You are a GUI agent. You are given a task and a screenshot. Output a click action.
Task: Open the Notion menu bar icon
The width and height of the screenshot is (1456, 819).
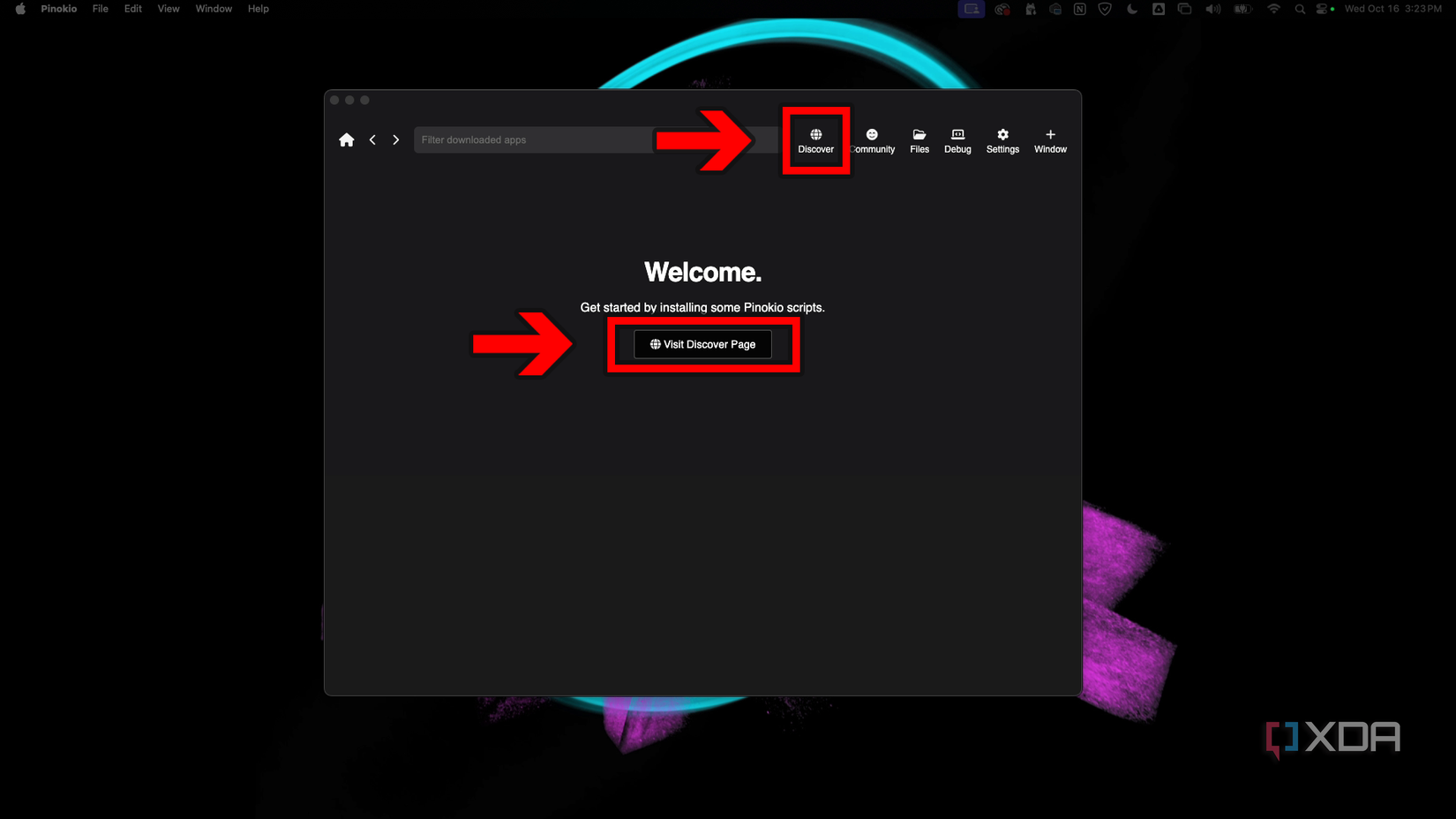[x=1079, y=9]
